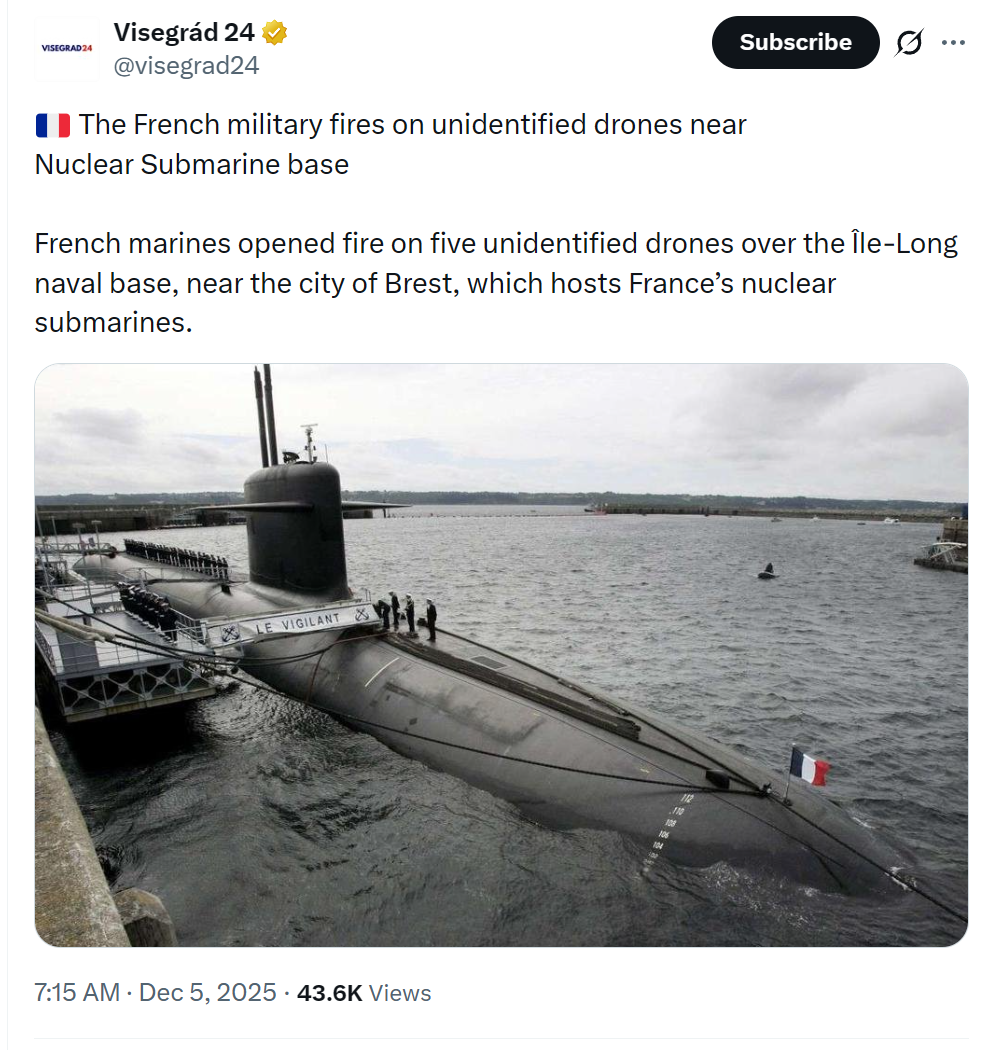Click the gold verified badge
This screenshot has height=1050, width=987.
pyautogui.click(x=275, y=33)
